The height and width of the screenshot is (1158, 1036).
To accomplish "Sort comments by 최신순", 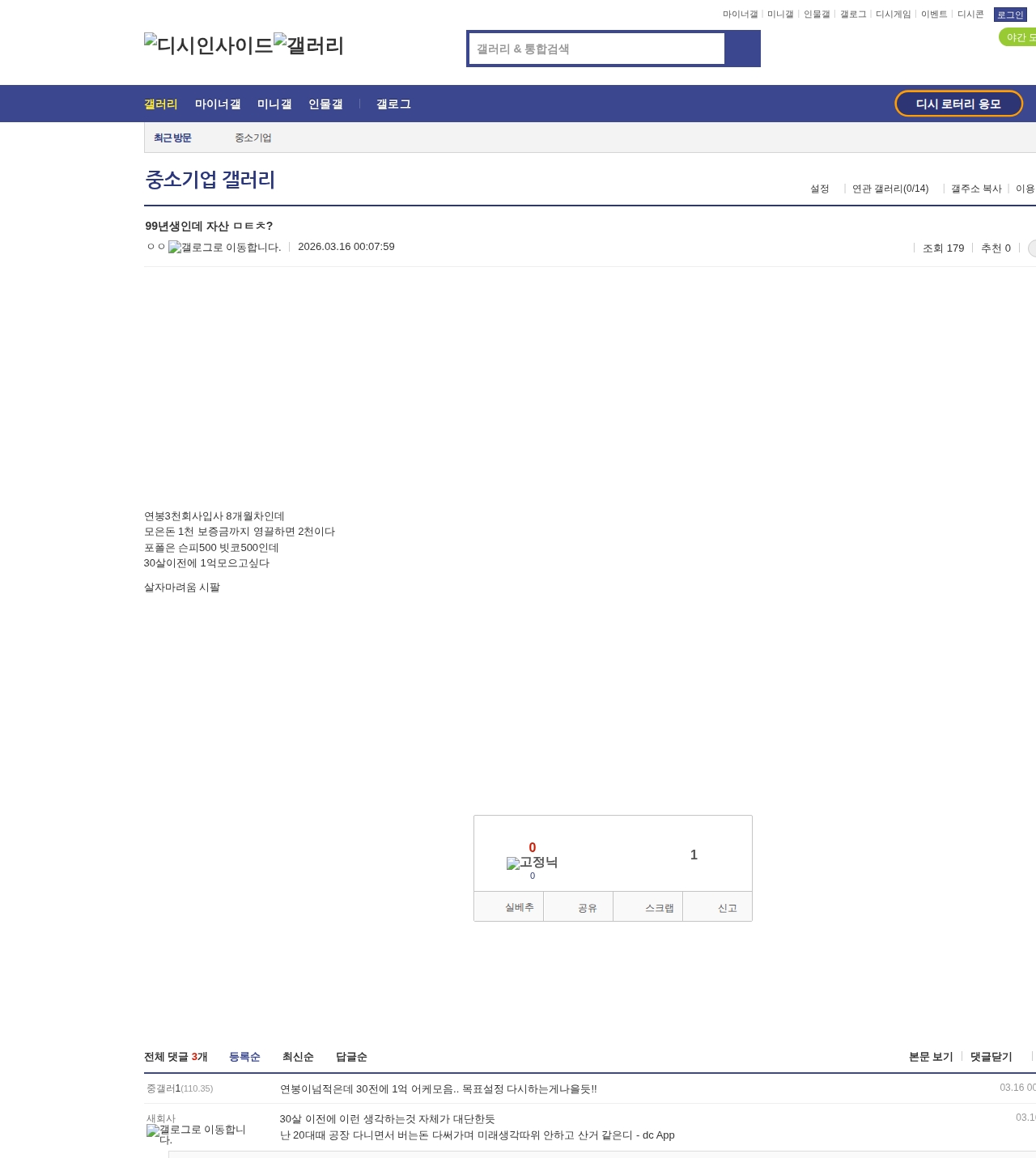I will (298, 1057).
